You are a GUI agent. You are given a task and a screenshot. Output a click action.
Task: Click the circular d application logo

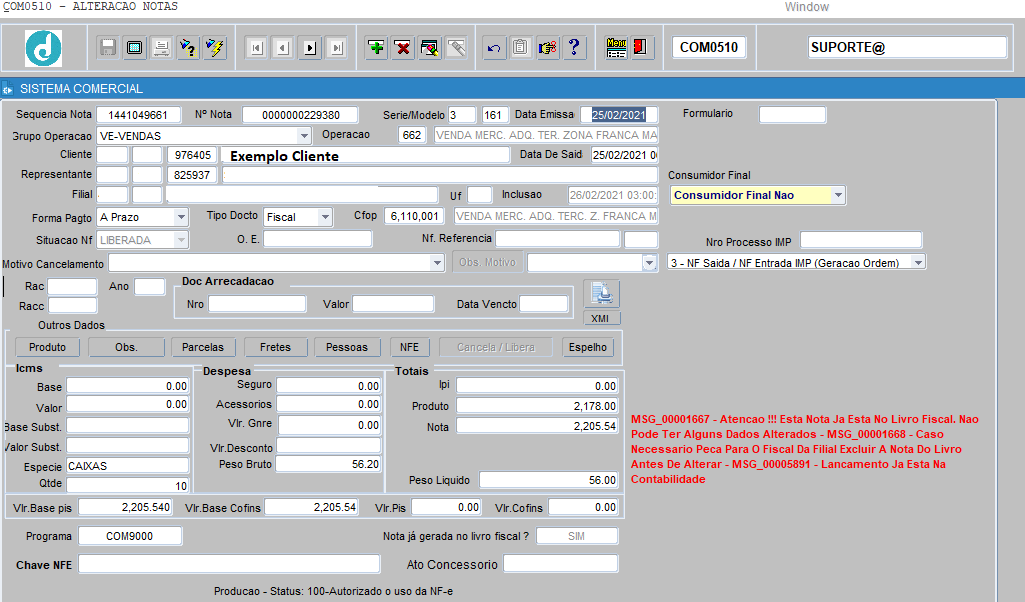(x=44, y=48)
